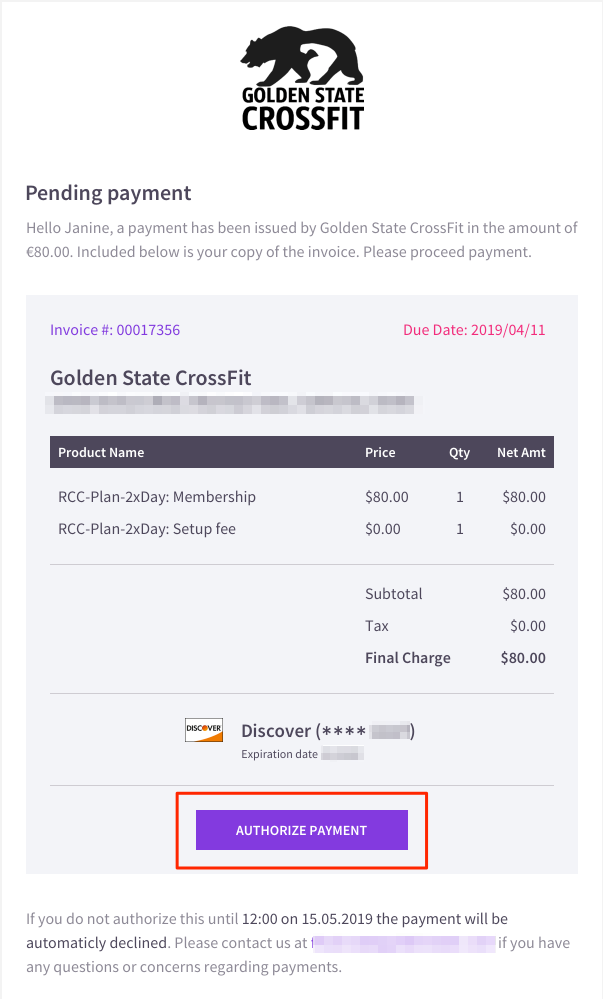Click the Discover card number text

[328, 731]
